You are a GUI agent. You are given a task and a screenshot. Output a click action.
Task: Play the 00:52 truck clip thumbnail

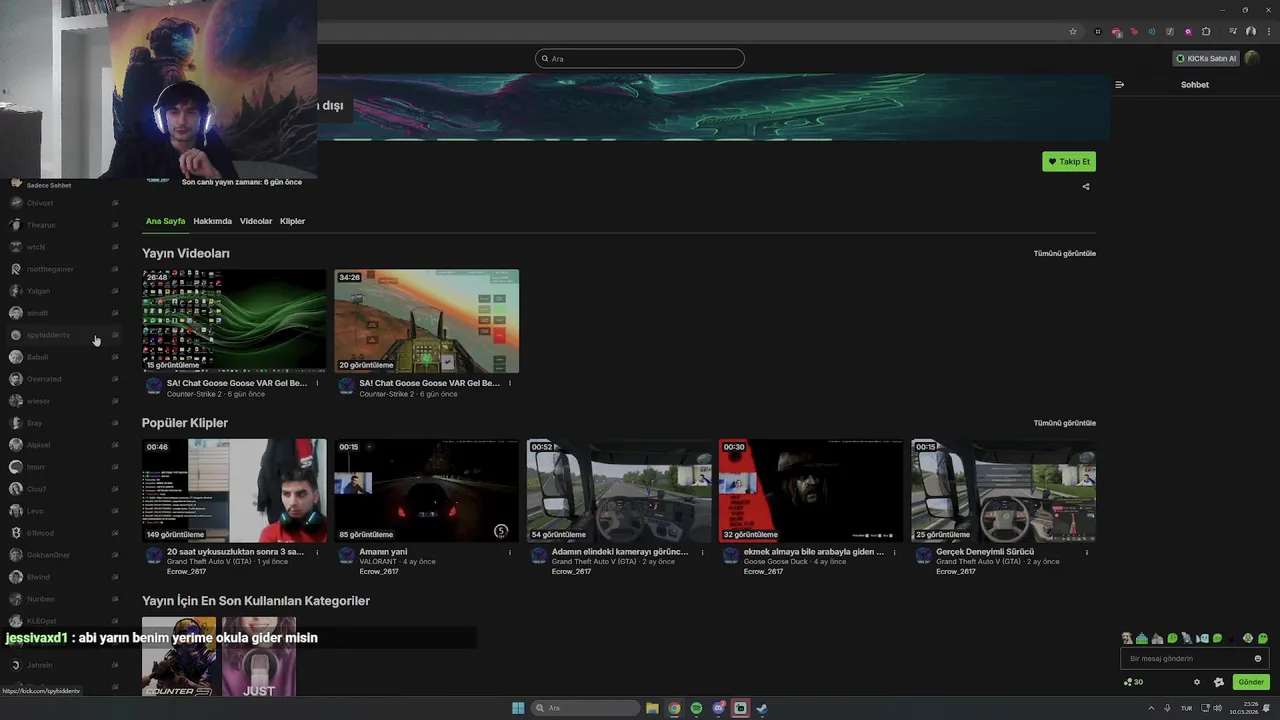[619, 491]
